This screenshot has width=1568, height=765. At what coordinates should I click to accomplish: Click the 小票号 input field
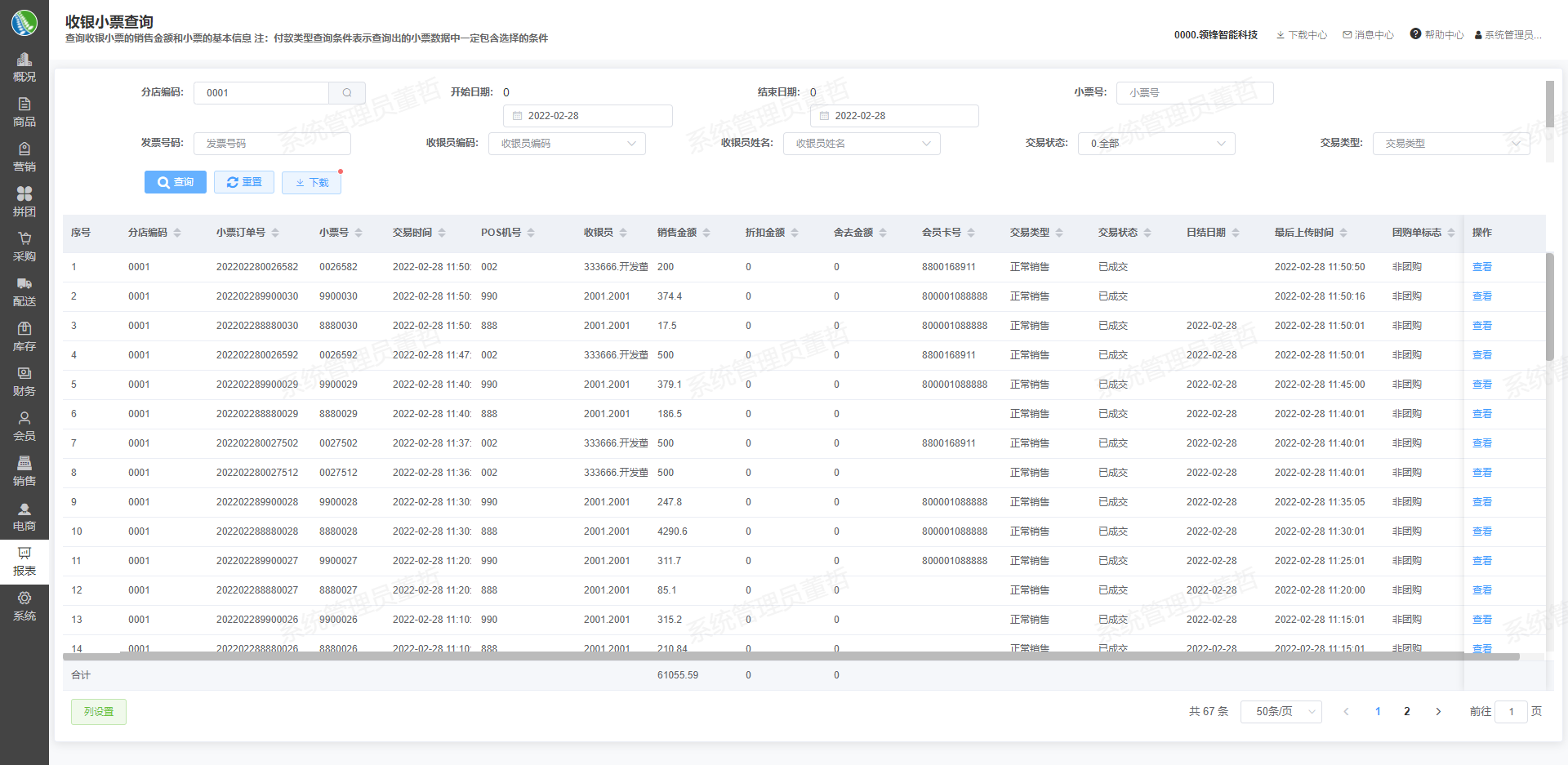pos(1194,93)
